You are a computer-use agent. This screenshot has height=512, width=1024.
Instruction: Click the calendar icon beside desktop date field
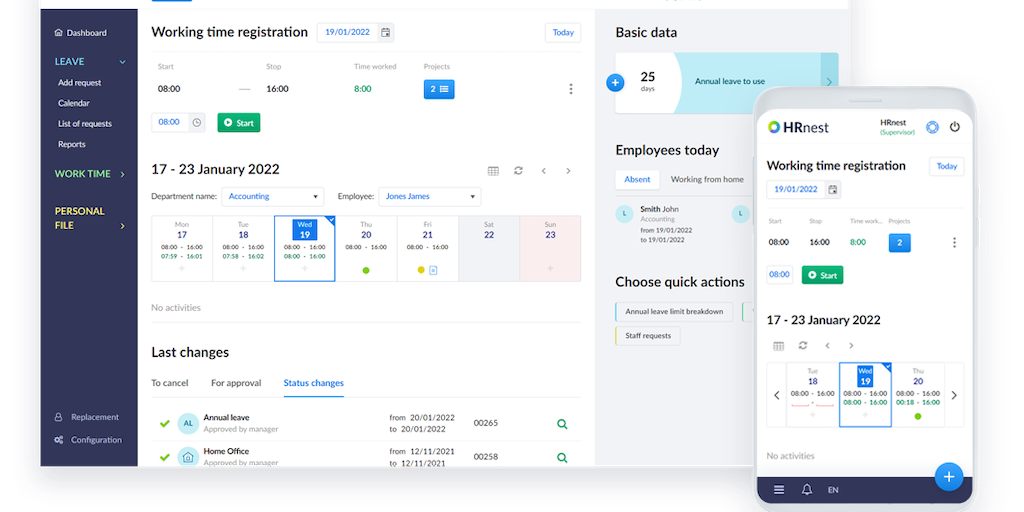coord(385,32)
